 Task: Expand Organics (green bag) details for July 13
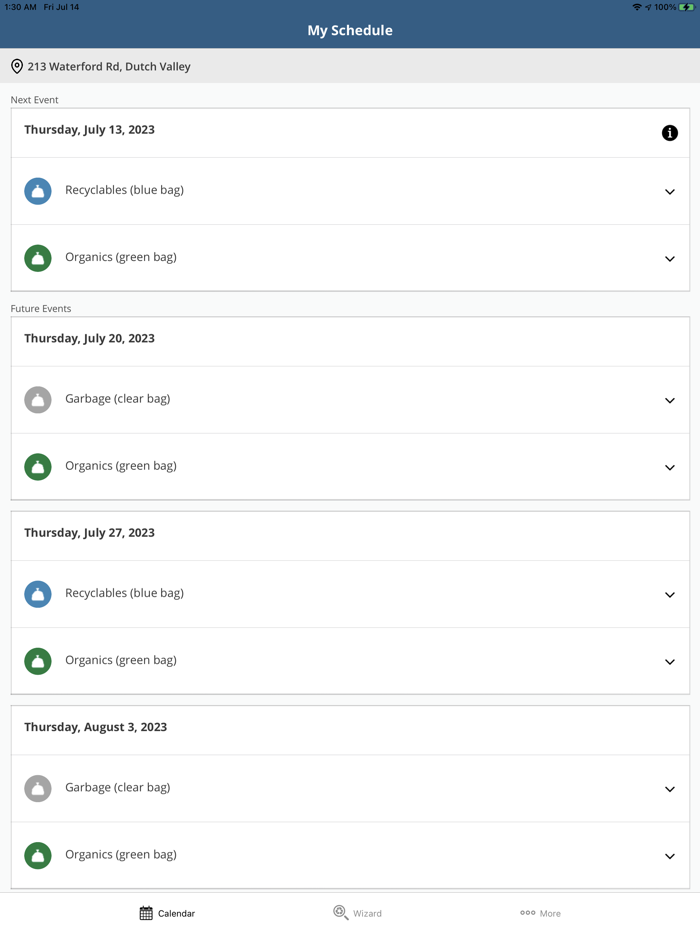point(670,259)
